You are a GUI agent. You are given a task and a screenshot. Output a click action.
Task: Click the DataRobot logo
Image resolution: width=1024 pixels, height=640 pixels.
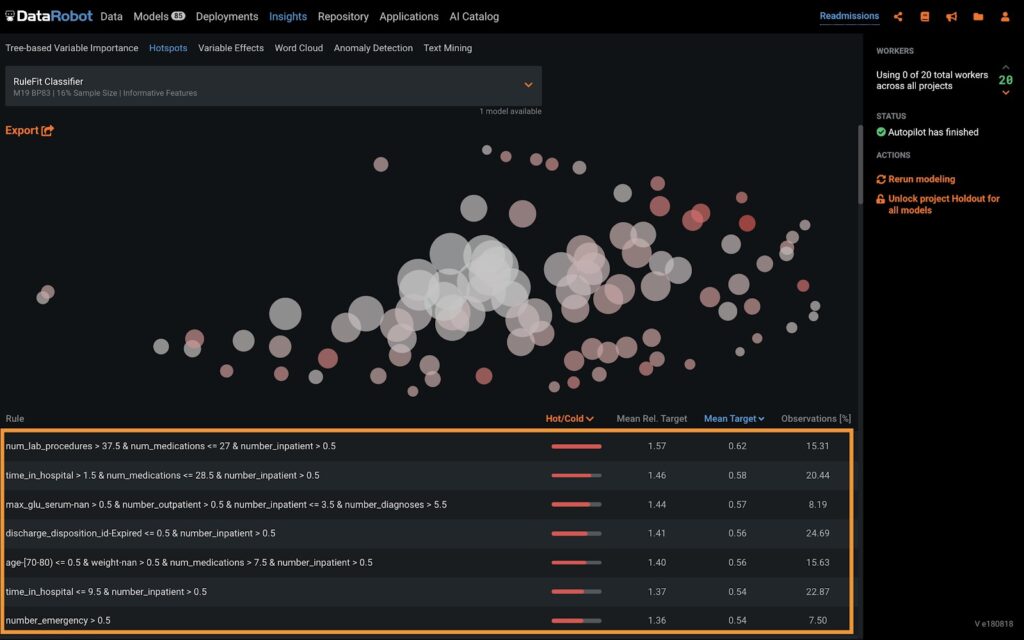[x=49, y=16]
